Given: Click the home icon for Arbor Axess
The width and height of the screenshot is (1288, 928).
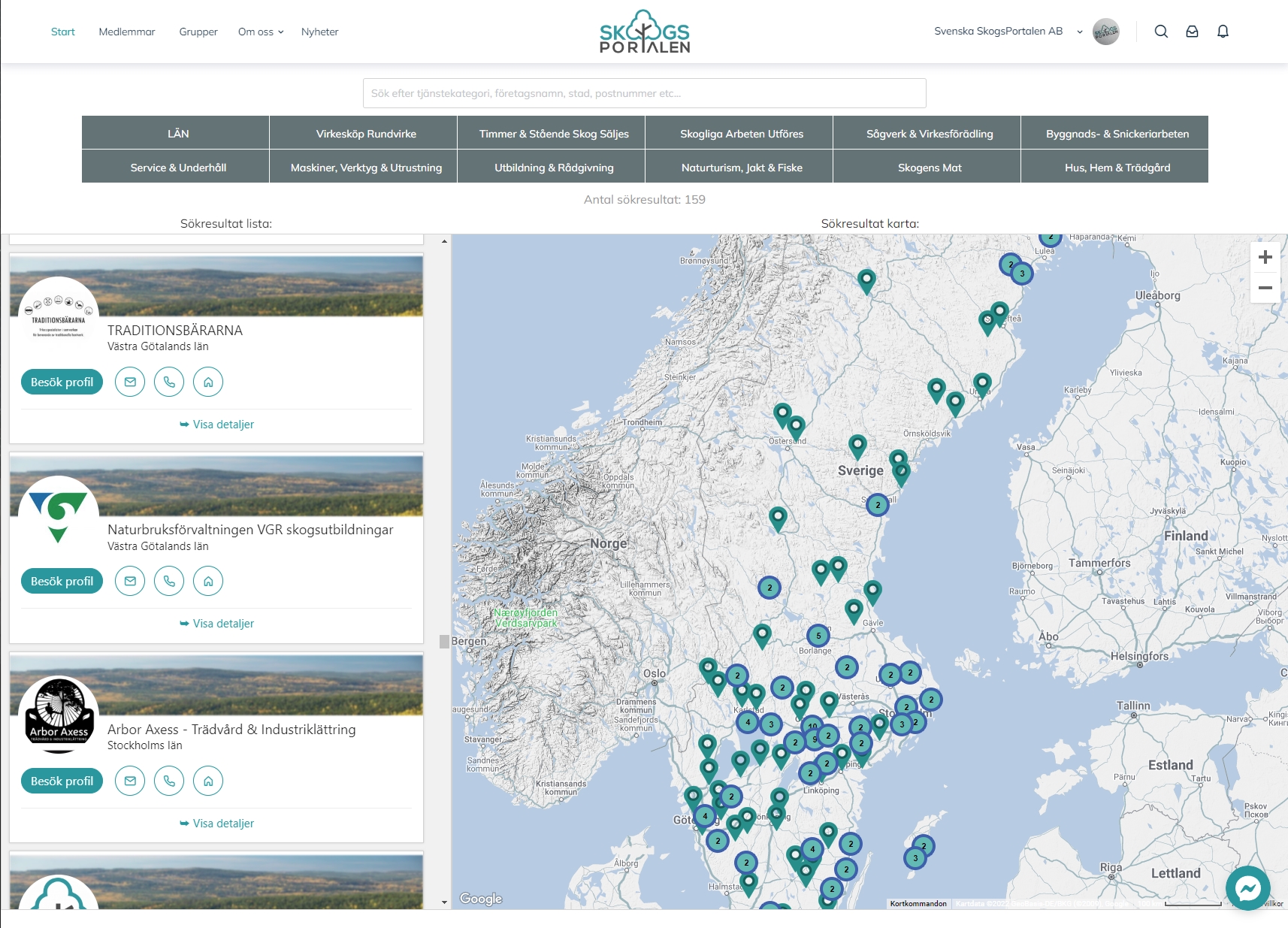Looking at the screenshot, I should (x=208, y=781).
